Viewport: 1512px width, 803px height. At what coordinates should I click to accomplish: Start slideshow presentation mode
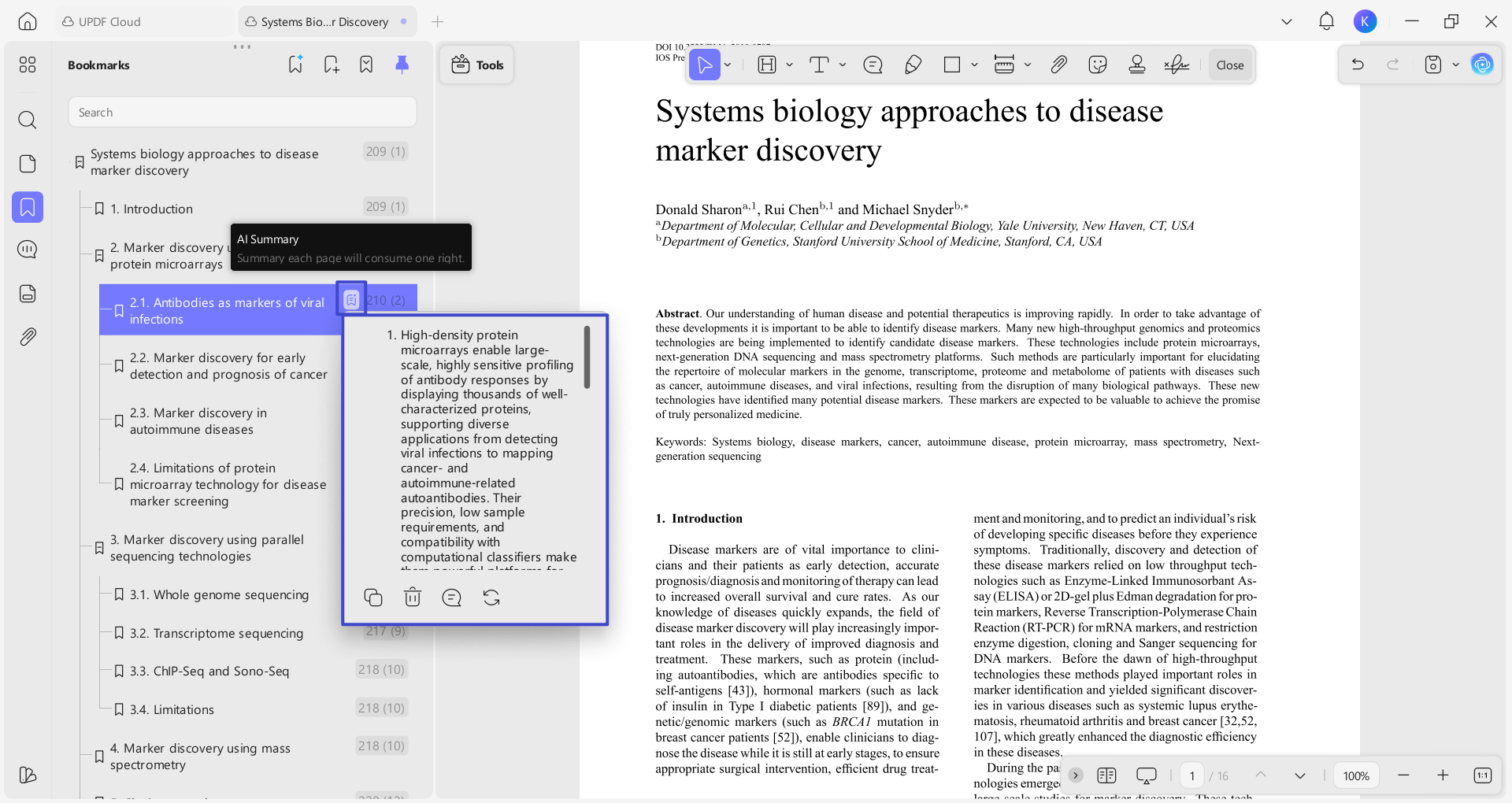point(1147,776)
